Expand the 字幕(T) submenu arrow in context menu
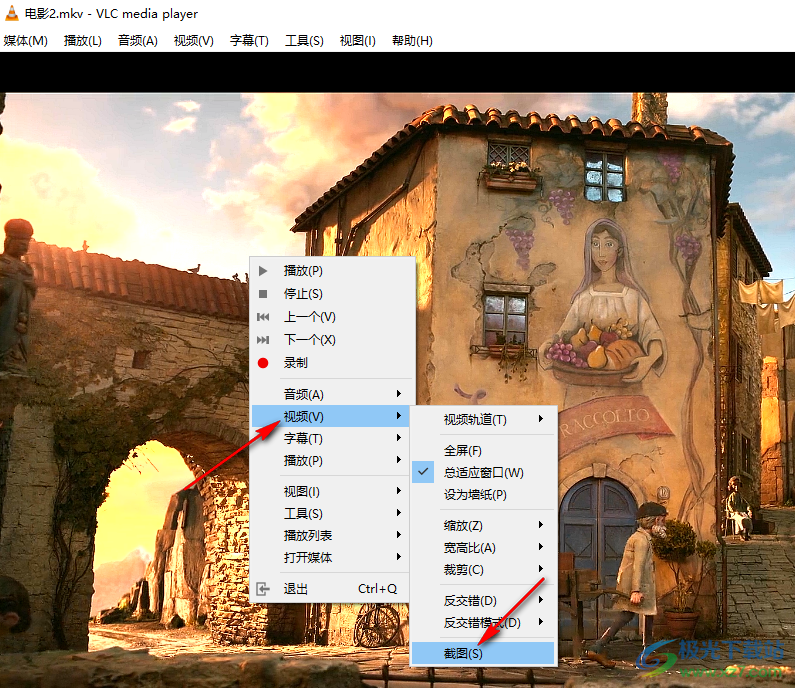This screenshot has height=688, width=795. point(399,438)
